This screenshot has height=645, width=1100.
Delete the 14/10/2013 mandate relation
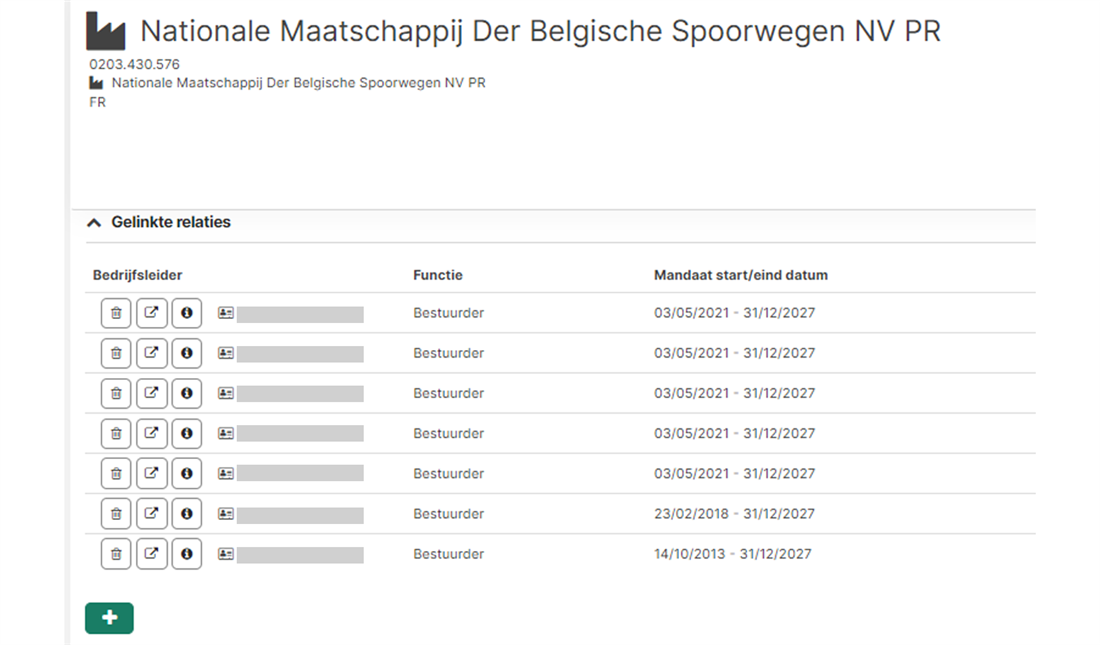(x=116, y=554)
